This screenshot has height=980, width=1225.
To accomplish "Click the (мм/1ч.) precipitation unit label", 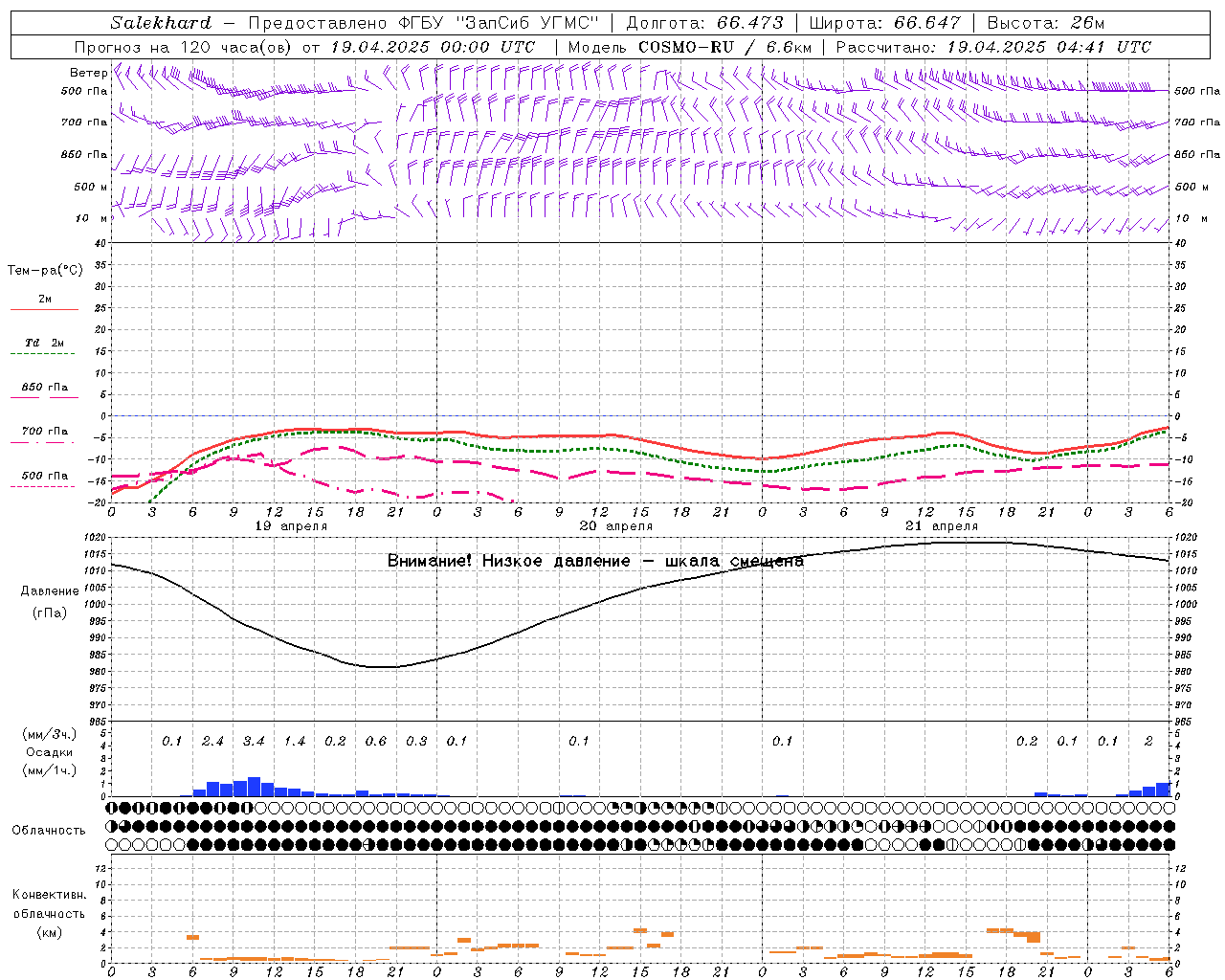I will pos(49,770).
